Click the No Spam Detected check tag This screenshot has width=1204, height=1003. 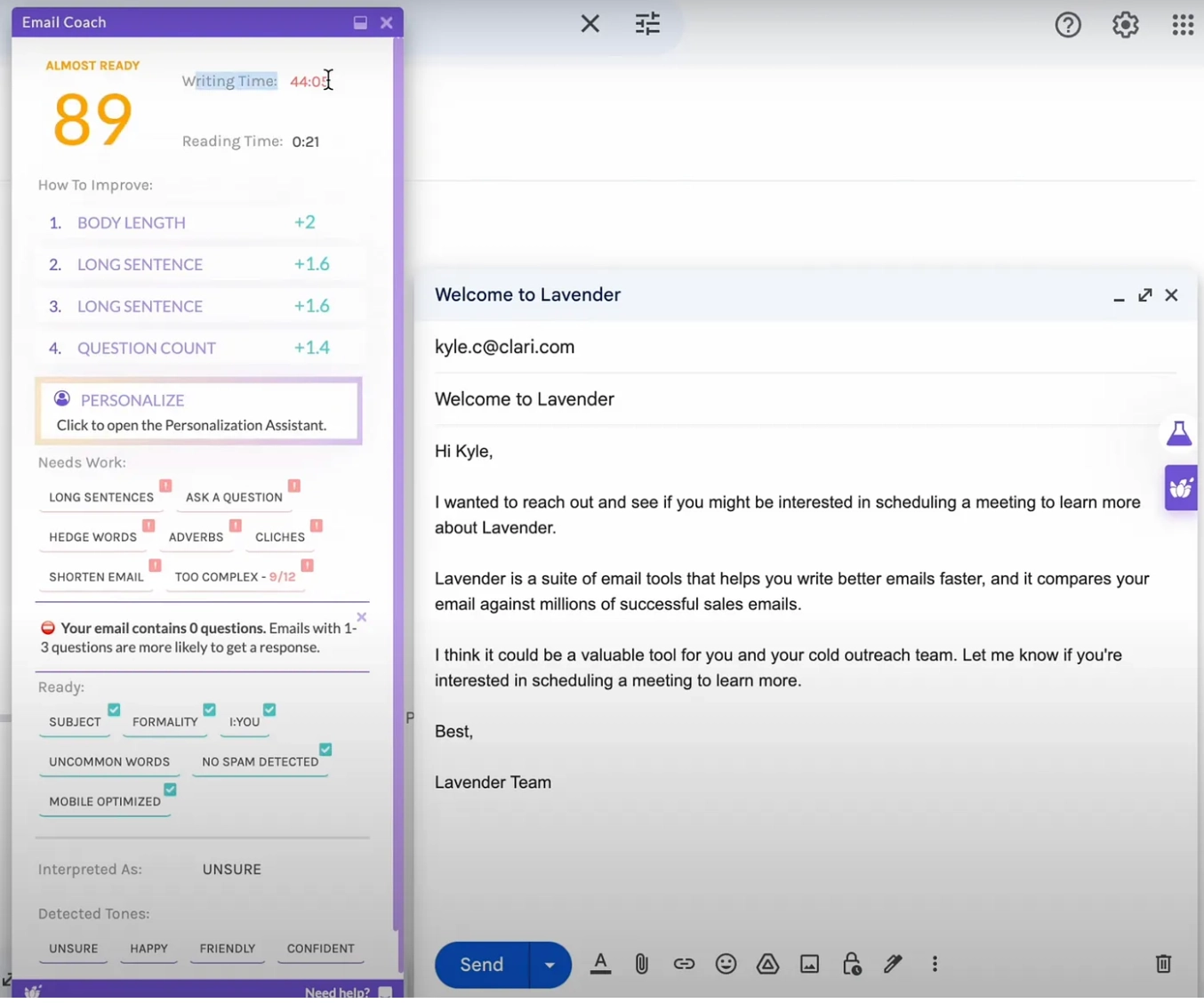(260, 762)
